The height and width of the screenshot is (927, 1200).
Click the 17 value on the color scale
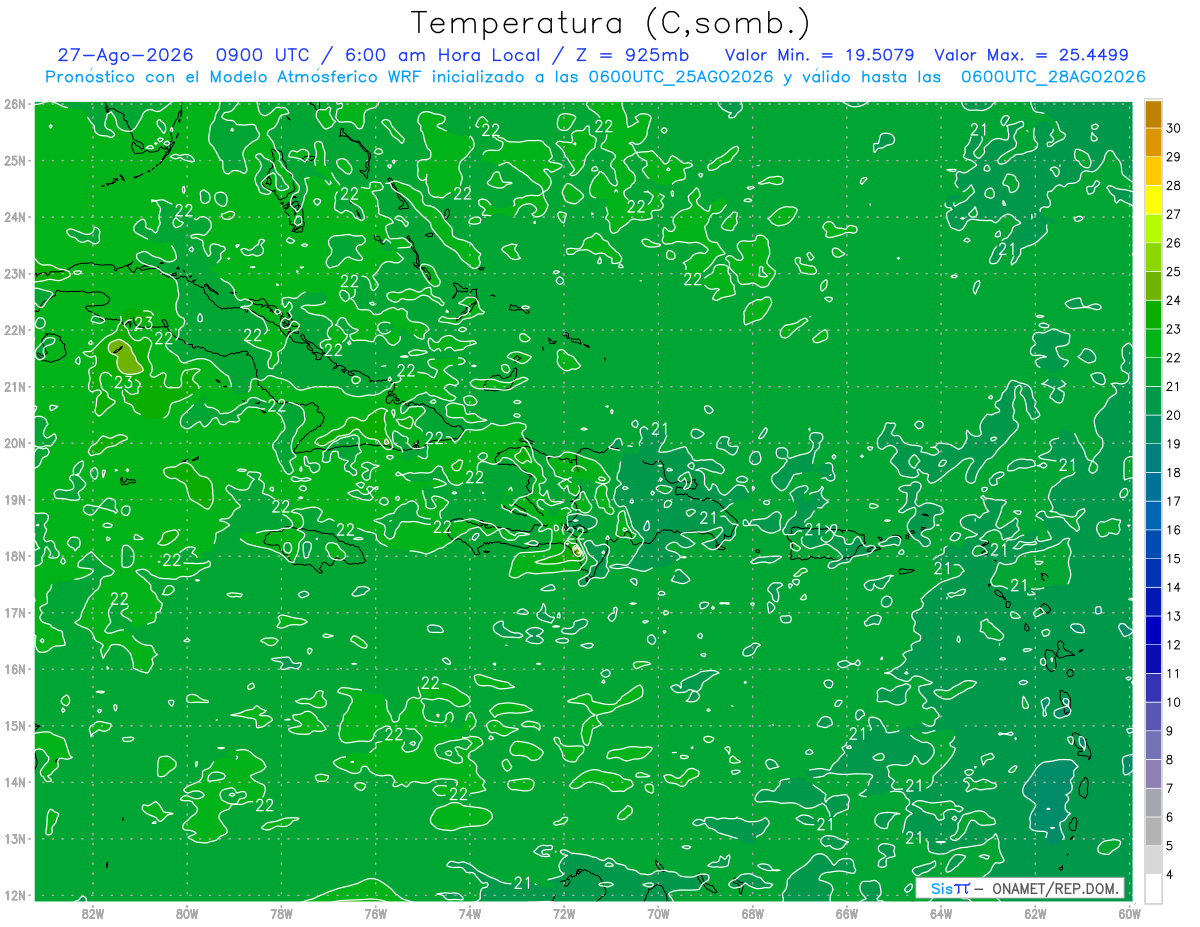1174,501
